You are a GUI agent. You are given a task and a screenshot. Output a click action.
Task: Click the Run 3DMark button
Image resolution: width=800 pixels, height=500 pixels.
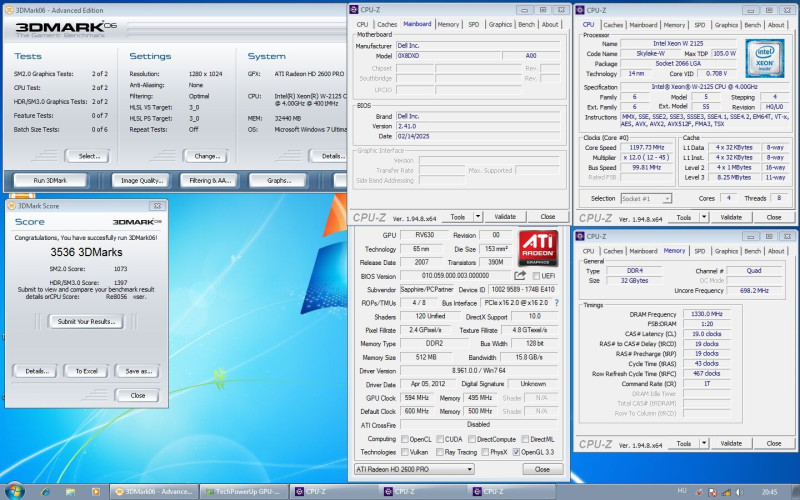coord(50,180)
